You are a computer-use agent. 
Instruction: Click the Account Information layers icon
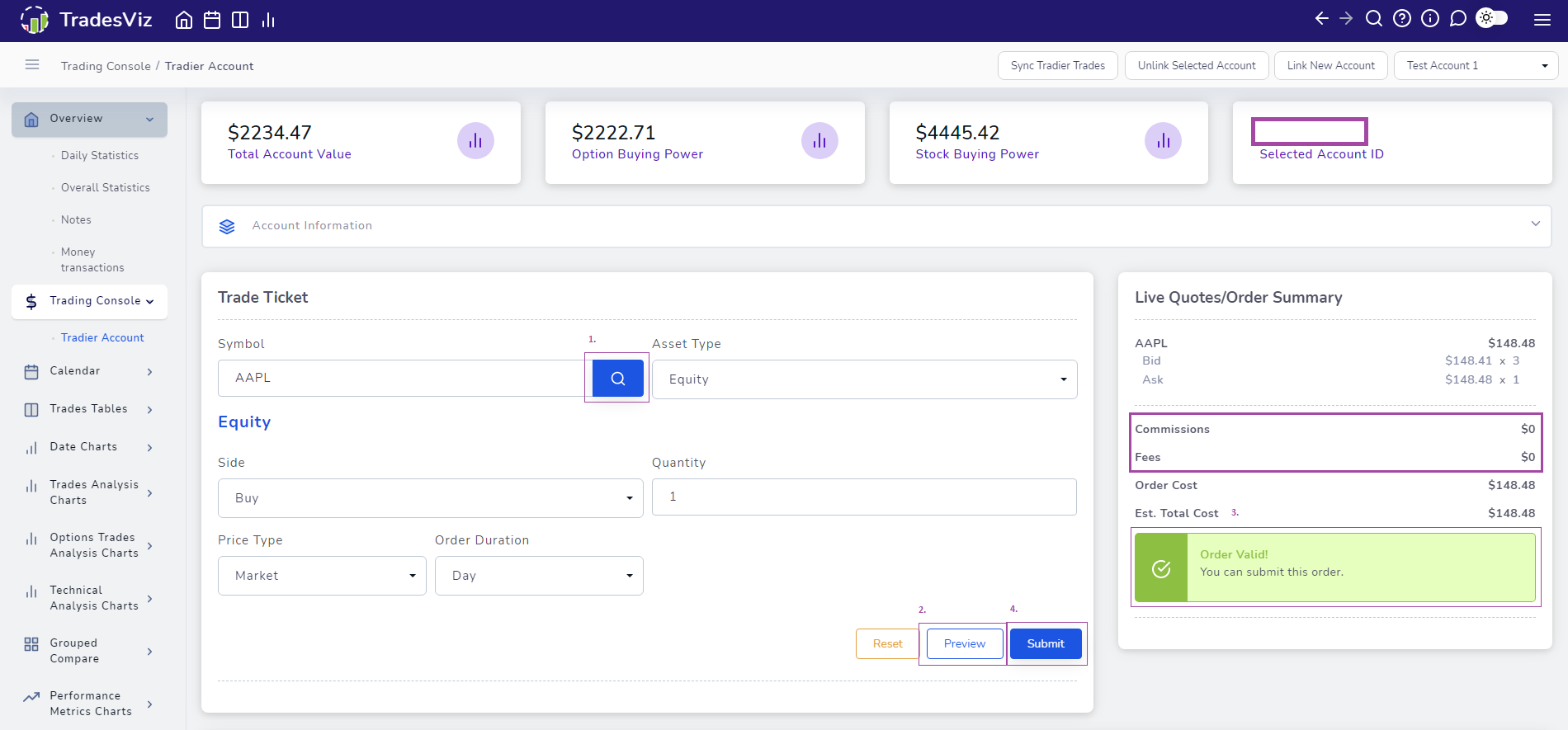pyautogui.click(x=227, y=226)
